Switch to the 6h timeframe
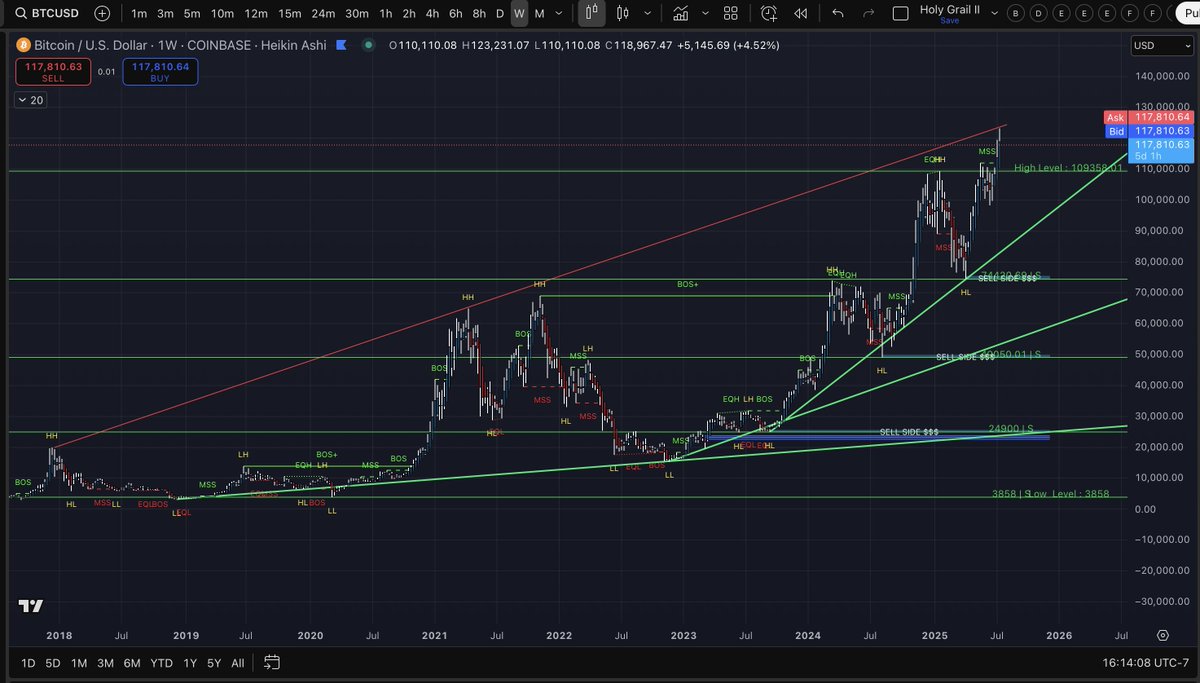 455,13
